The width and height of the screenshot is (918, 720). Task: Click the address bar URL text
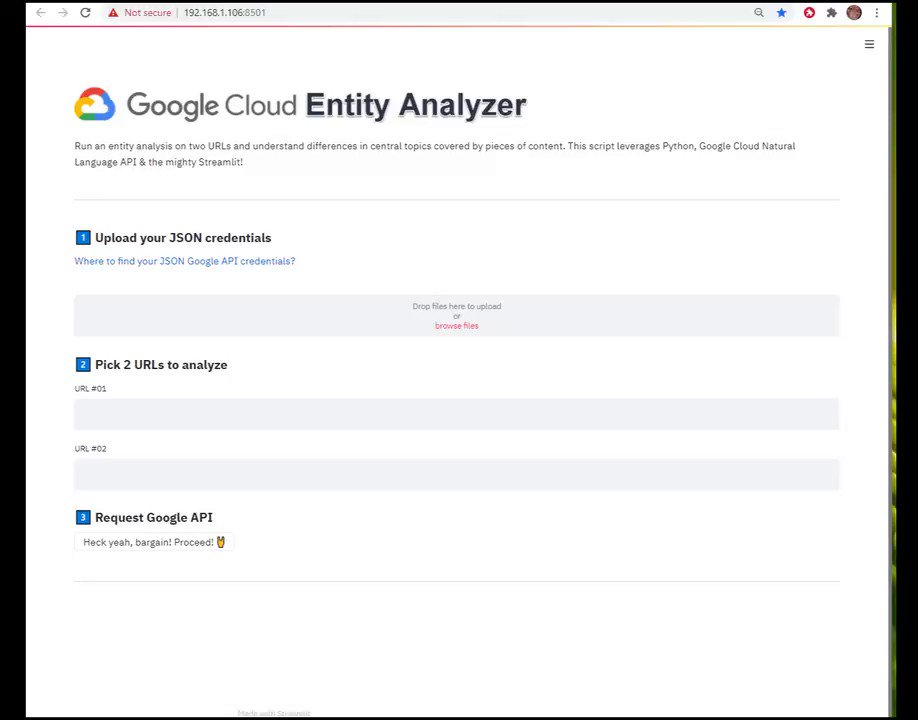[x=225, y=13]
